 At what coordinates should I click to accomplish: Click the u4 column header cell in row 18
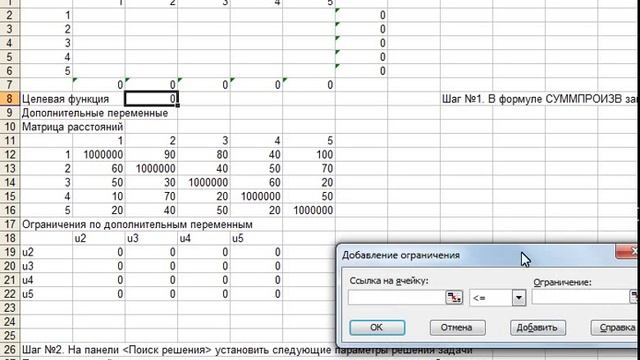pyautogui.click(x=204, y=238)
